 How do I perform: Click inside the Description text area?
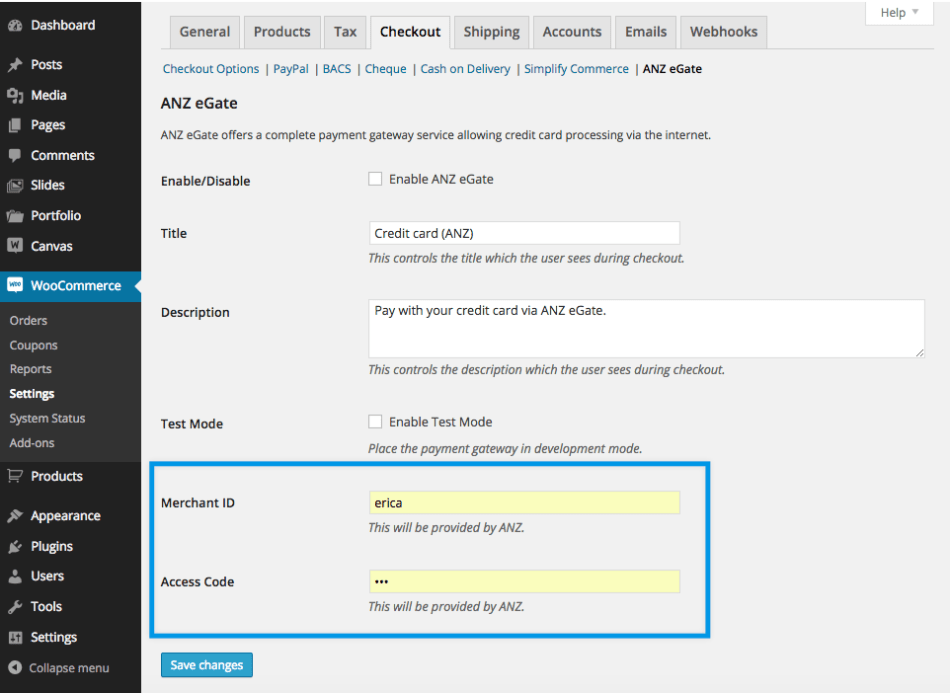coord(646,328)
